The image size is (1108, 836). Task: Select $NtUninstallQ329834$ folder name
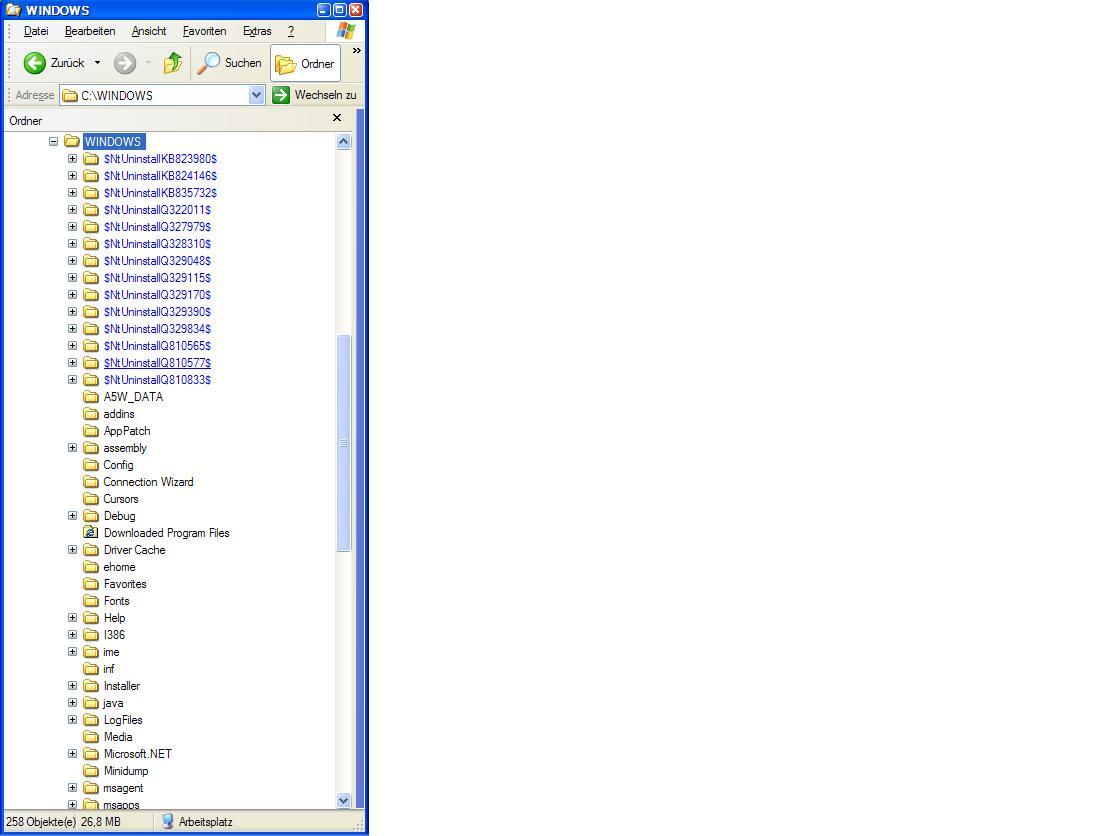157,329
